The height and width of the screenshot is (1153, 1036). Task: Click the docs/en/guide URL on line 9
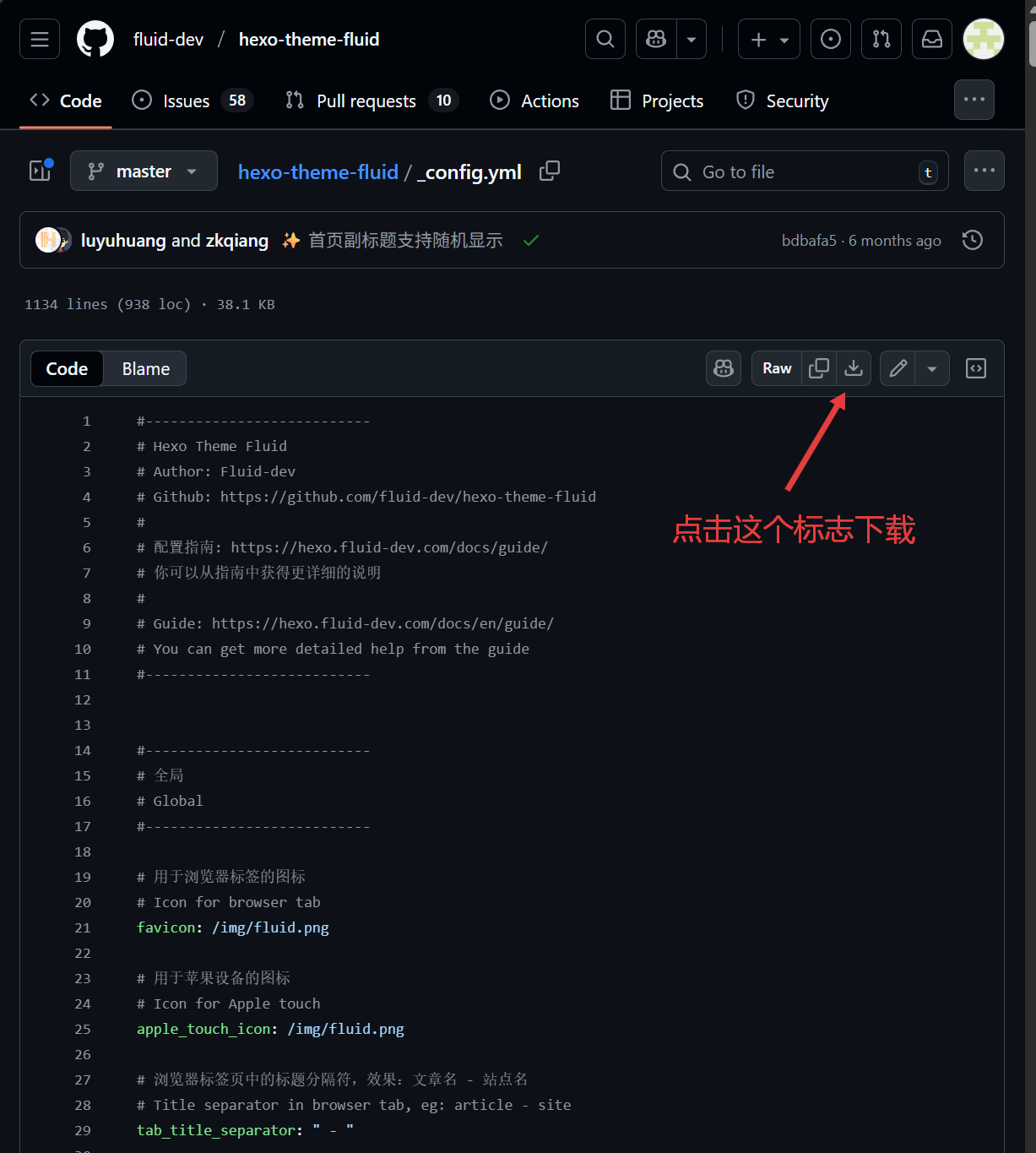[382, 623]
